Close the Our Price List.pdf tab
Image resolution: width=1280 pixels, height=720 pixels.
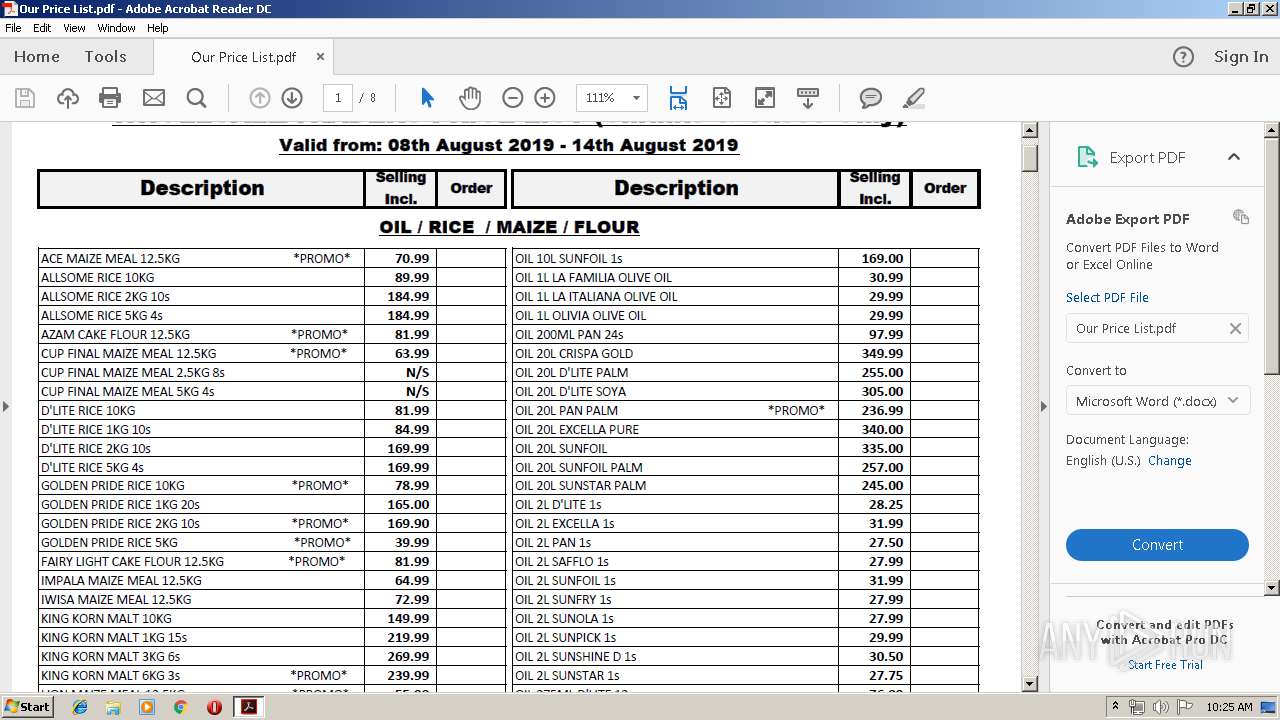[x=320, y=57]
